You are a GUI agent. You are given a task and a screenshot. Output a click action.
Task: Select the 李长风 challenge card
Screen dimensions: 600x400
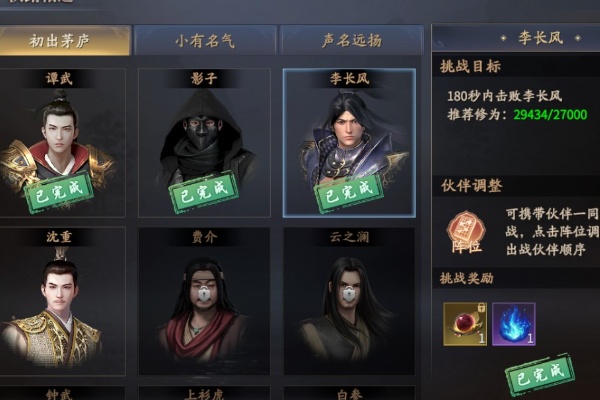(349, 143)
